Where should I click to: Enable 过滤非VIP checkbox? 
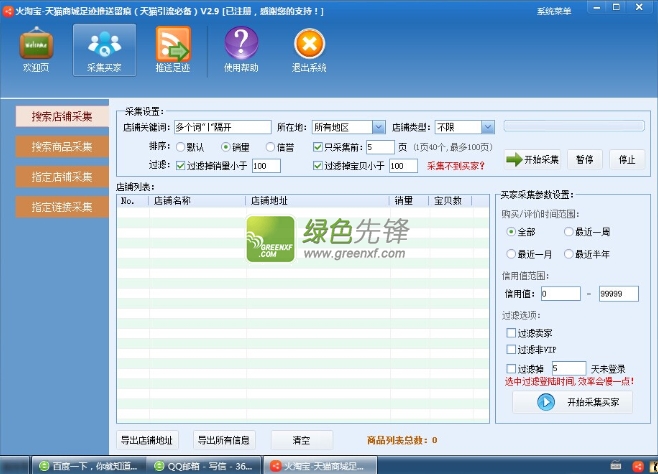pos(511,349)
